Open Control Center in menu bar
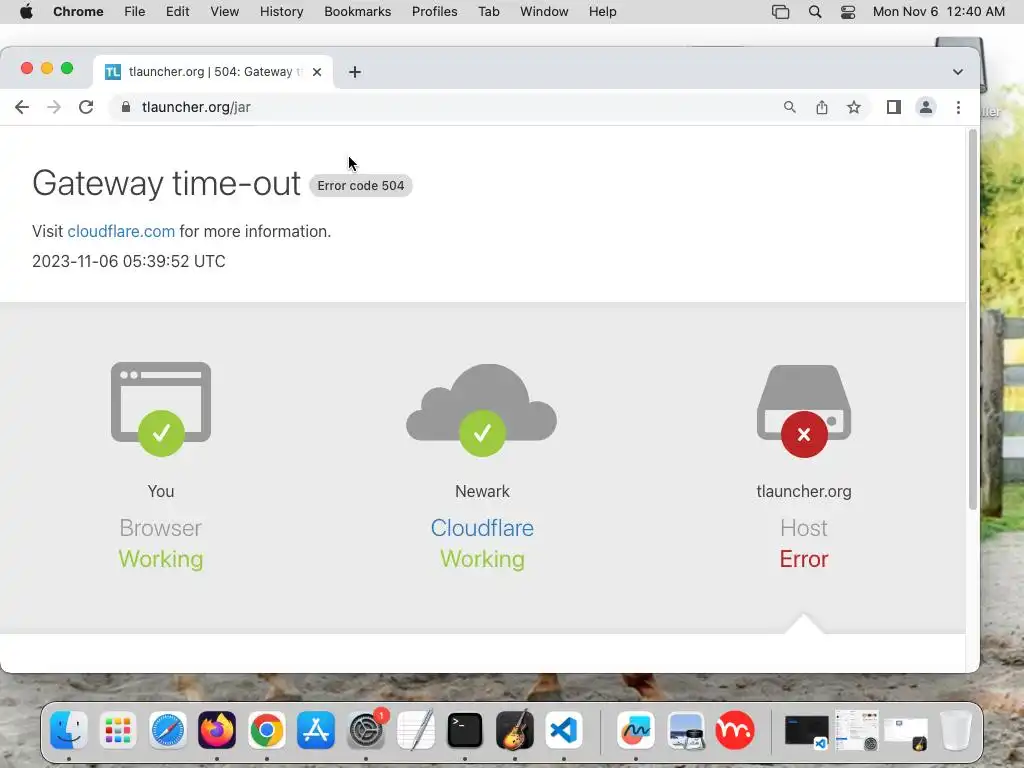Screen dimensions: 1024x768 [848, 12]
